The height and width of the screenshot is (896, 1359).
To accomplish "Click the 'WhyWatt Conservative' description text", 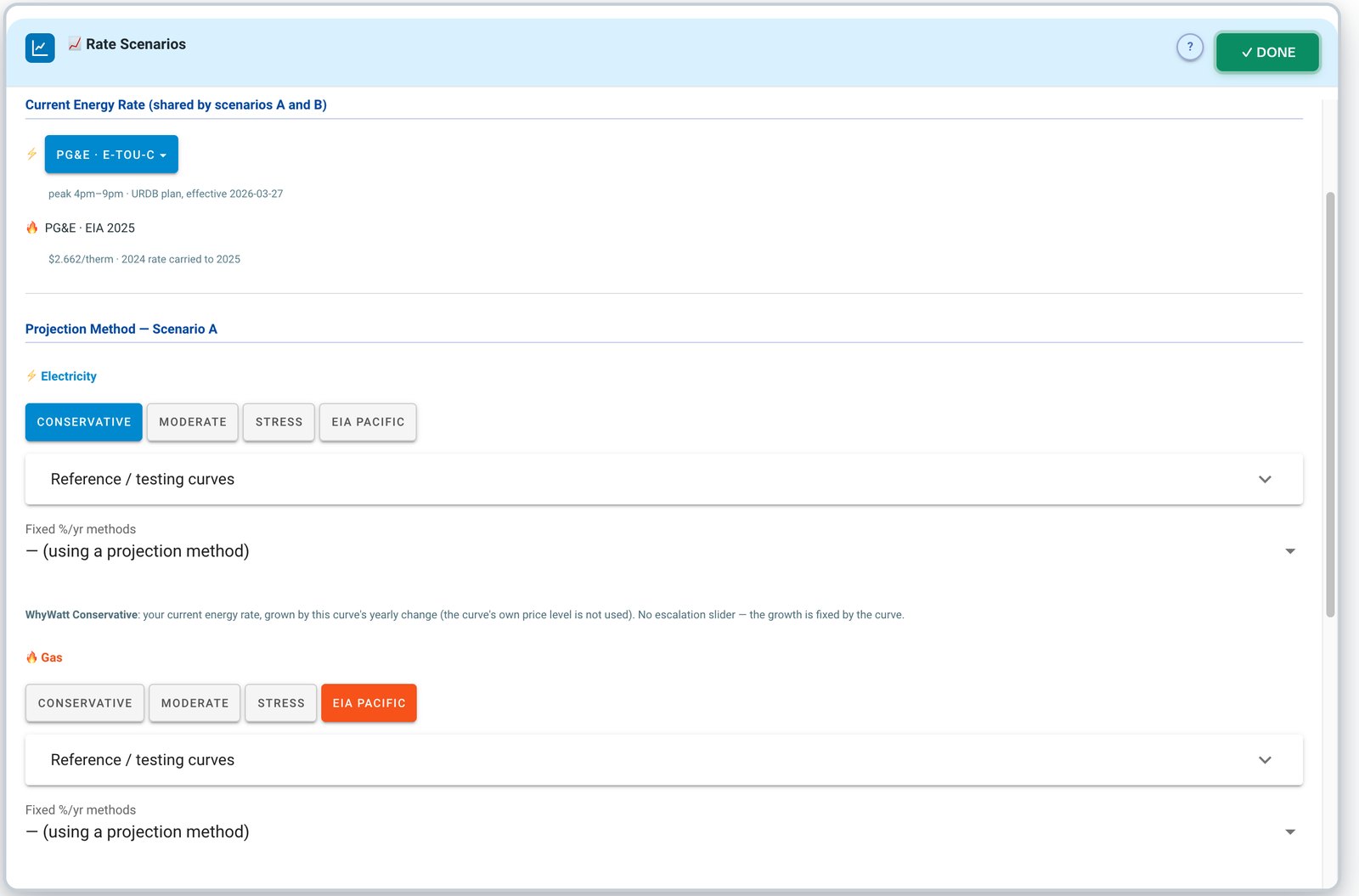I will [x=465, y=615].
